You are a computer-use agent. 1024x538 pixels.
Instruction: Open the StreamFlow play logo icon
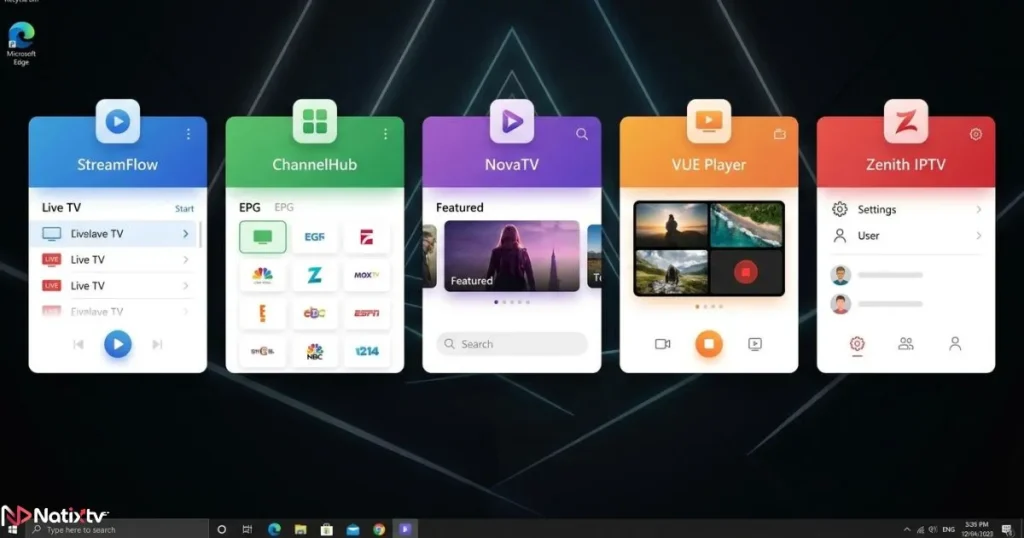pyautogui.click(x=118, y=121)
